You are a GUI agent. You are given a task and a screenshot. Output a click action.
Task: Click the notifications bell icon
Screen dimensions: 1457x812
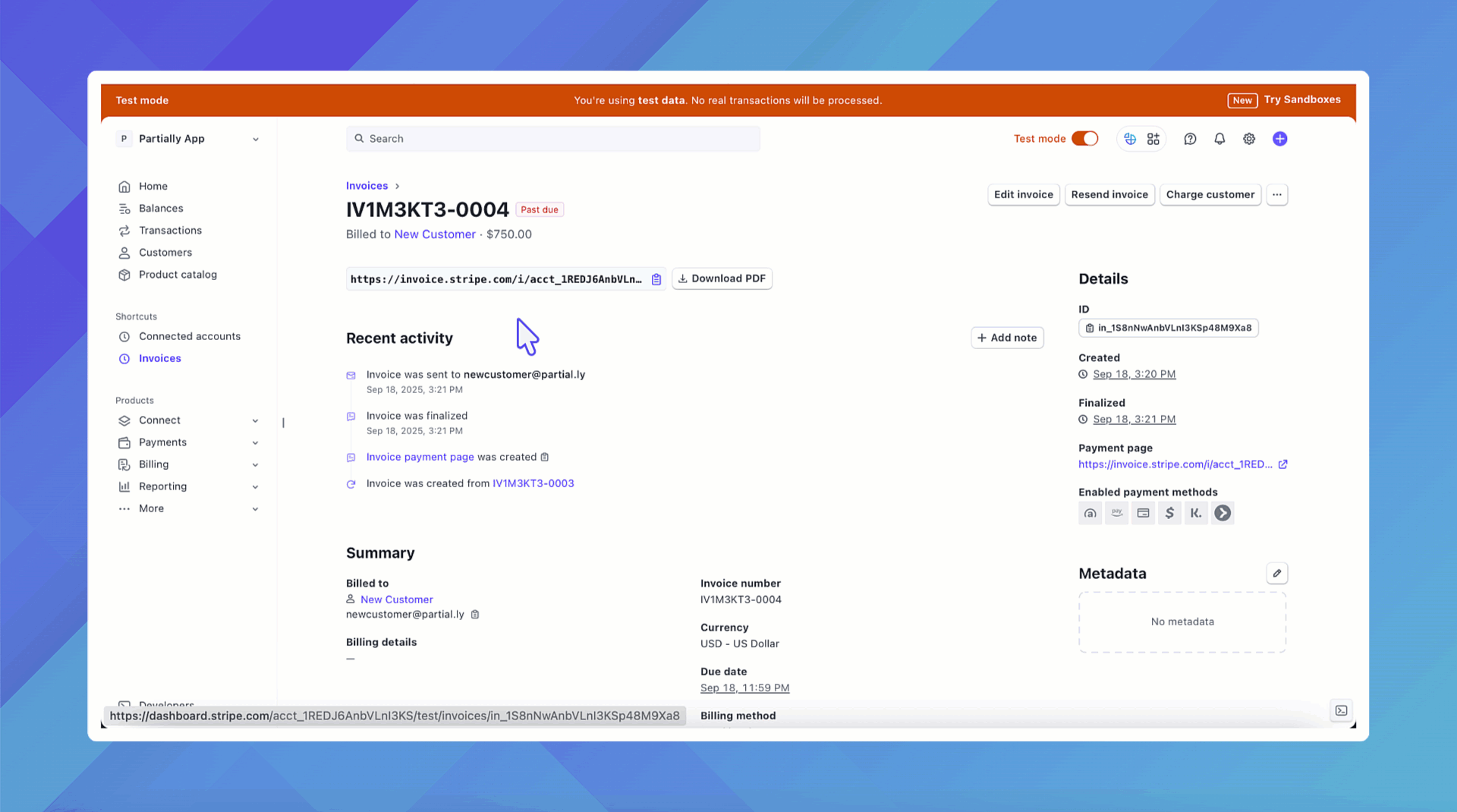click(x=1219, y=139)
